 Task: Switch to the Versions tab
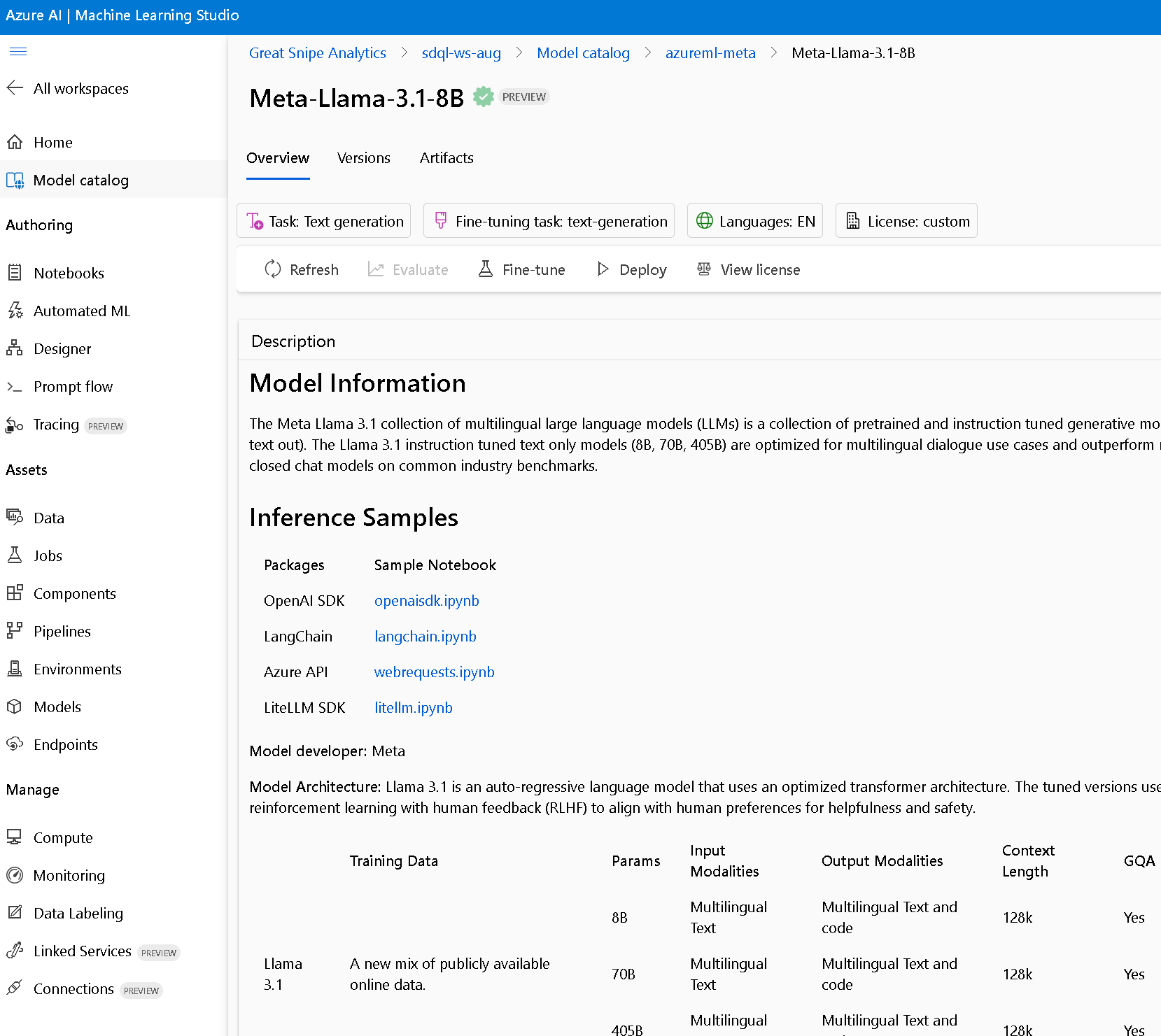(364, 158)
